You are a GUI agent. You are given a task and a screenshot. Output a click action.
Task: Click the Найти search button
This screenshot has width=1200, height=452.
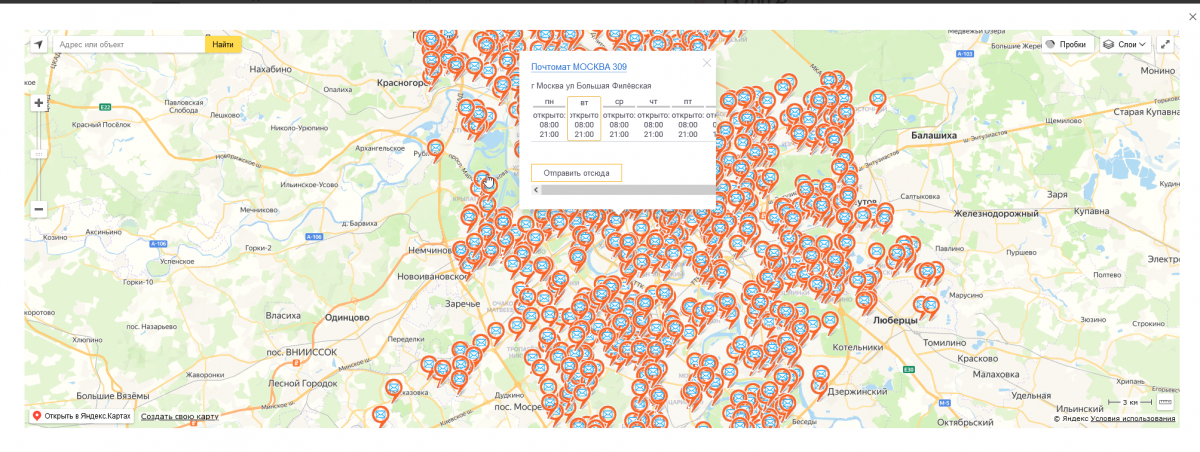click(223, 45)
